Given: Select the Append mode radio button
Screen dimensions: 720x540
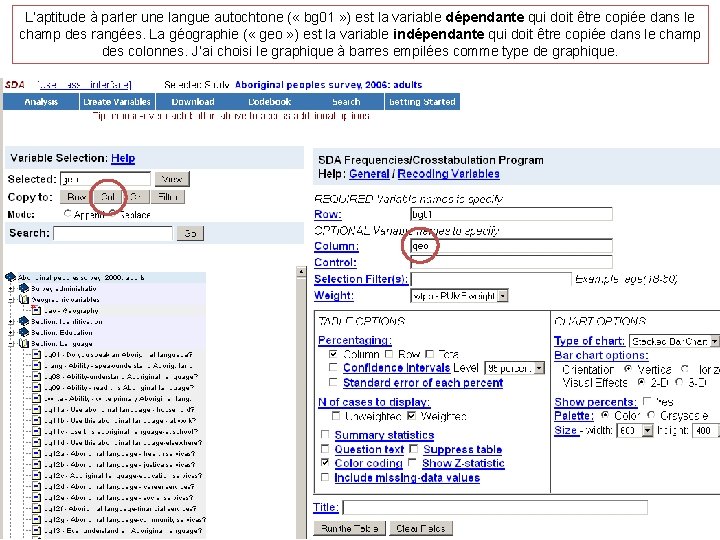Looking at the screenshot, I should (68, 214).
